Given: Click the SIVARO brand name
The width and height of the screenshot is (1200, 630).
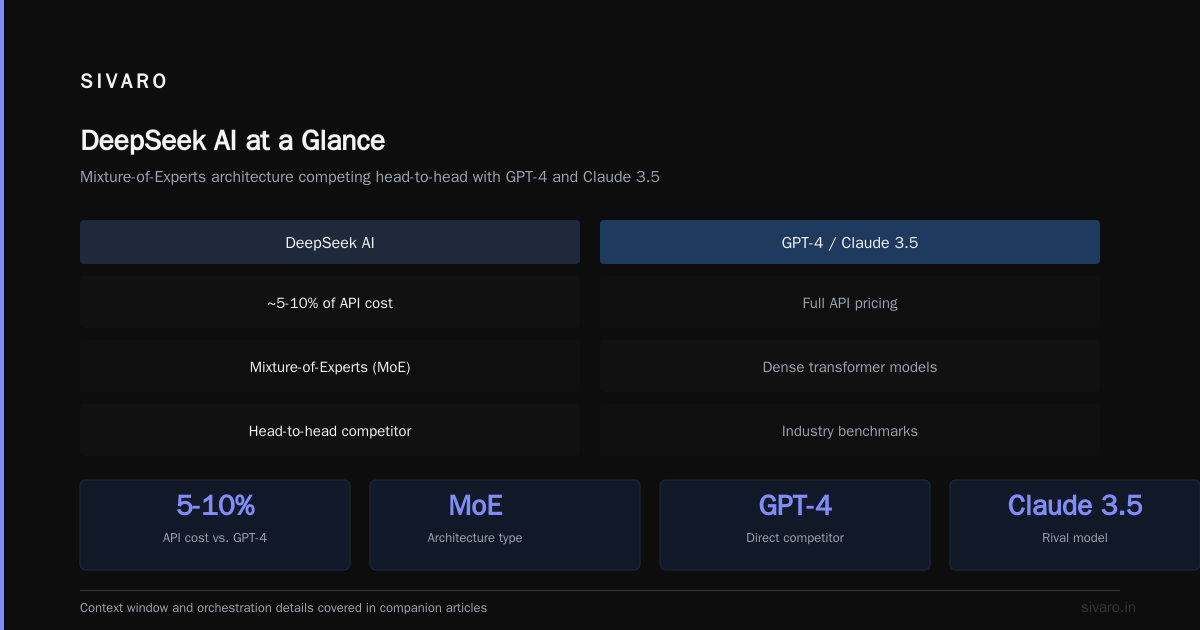Looking at the screenshot, I should coord(124,82).
